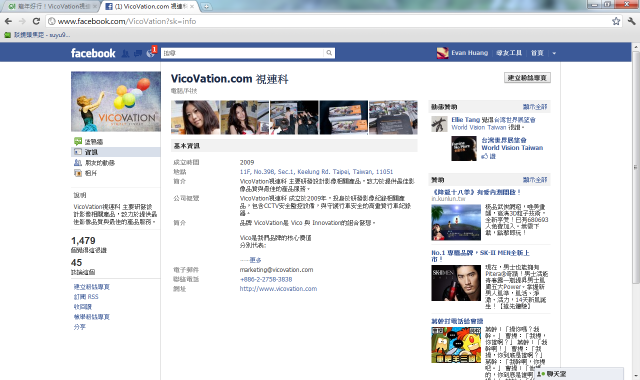Show all sponsored ads link
Screen dimensions: 640x380
[x=535, y=180]
